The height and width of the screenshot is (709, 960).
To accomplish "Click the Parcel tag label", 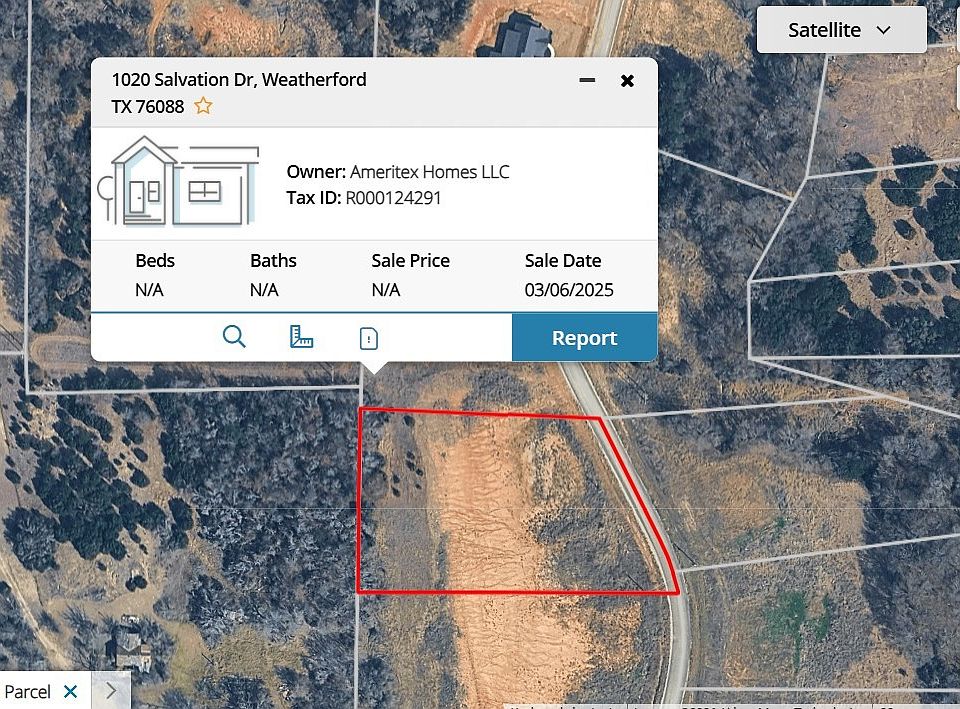I will [28, 692].
